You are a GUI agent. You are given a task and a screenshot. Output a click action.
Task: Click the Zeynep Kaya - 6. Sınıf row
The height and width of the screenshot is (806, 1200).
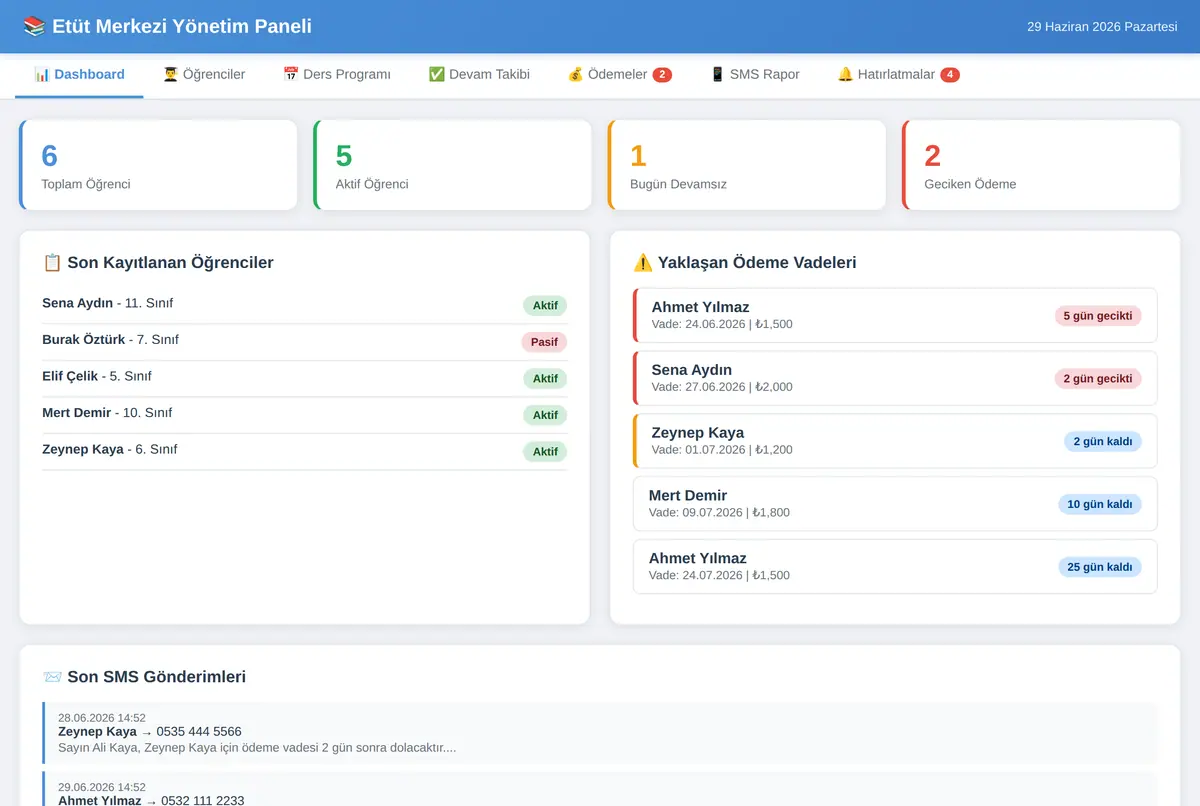304,451
